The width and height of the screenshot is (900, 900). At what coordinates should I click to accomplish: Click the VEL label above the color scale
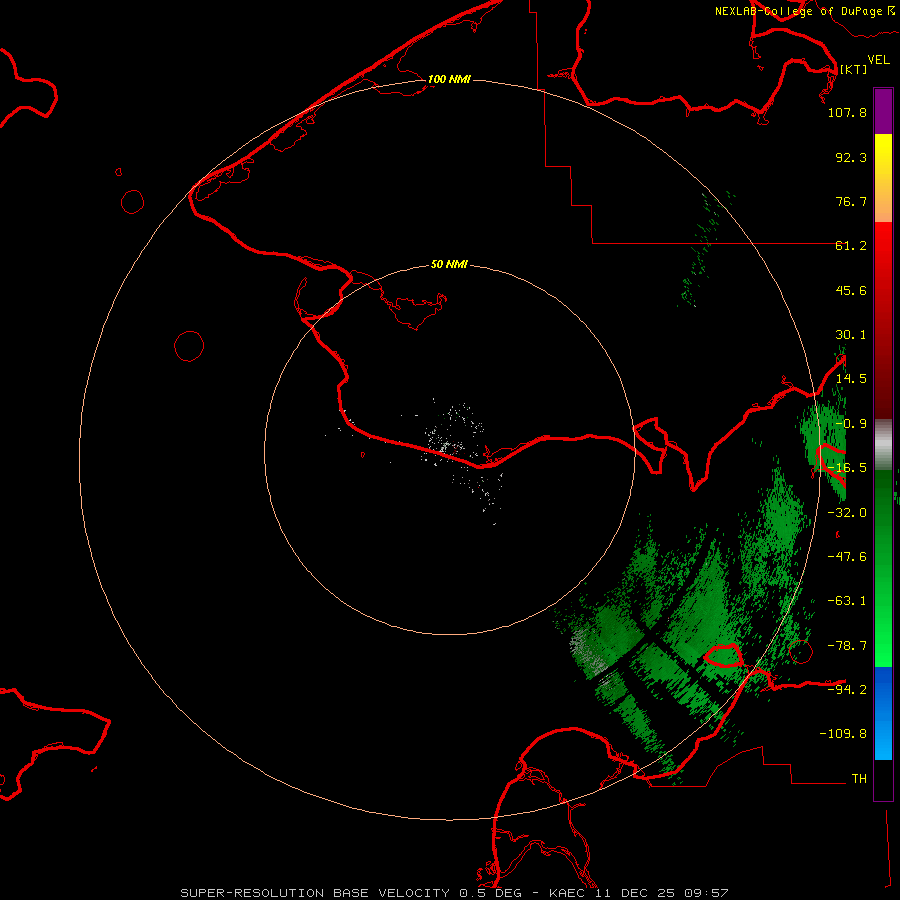pos(878,59)
